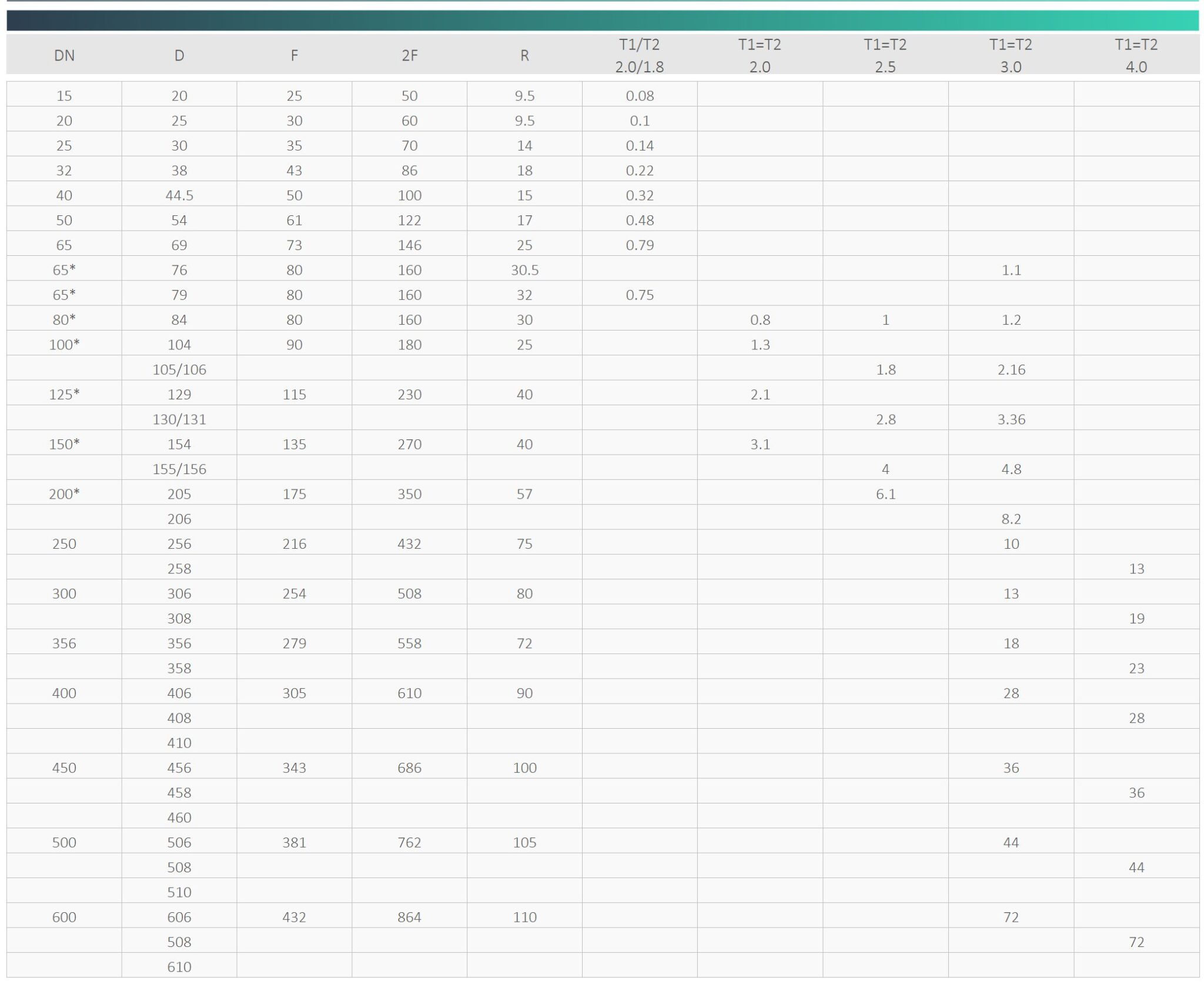1204x984 pixels.
Task: Click the 3.36 weight value
Action: (x=1011, y=419)
